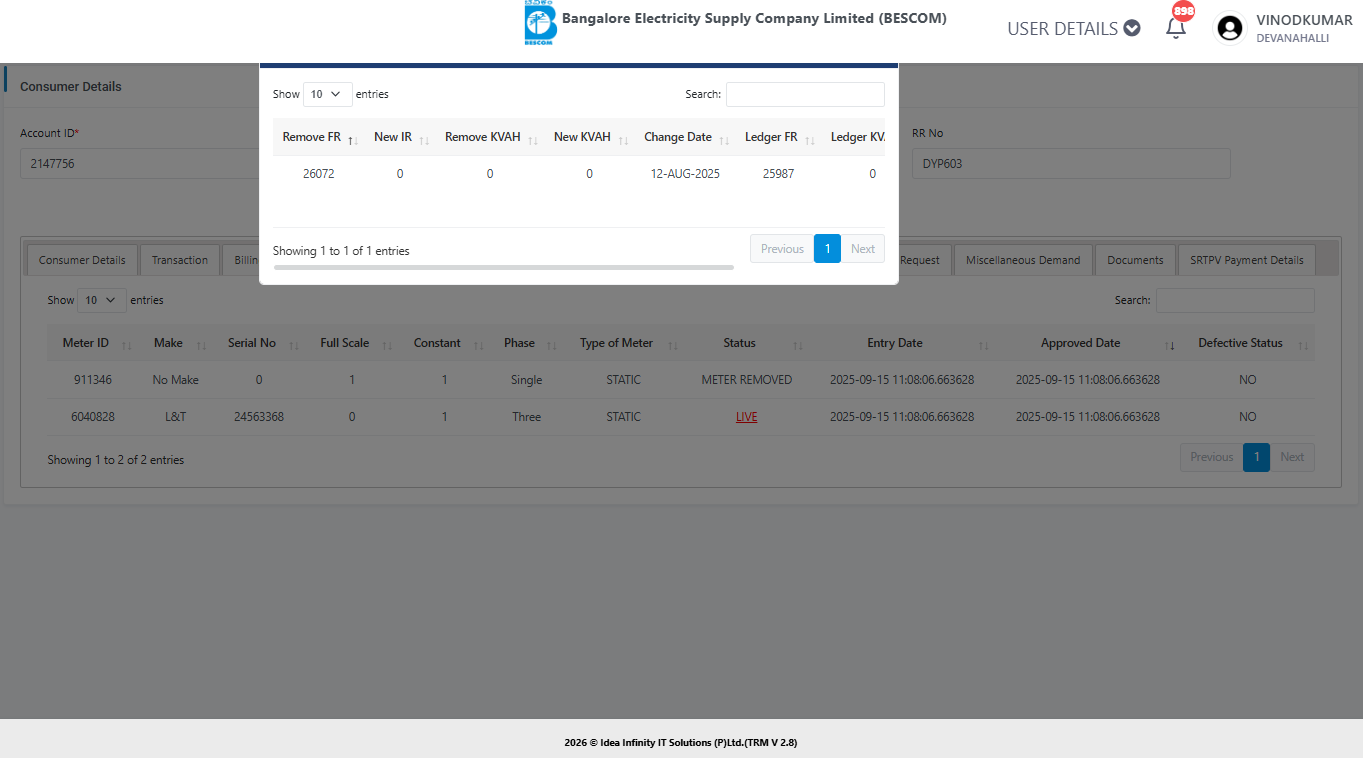Screen dimensions: 1363x758
Task: Sort by Remove FR column arrows
Action: pyautogui.click(x=352, y=139)
